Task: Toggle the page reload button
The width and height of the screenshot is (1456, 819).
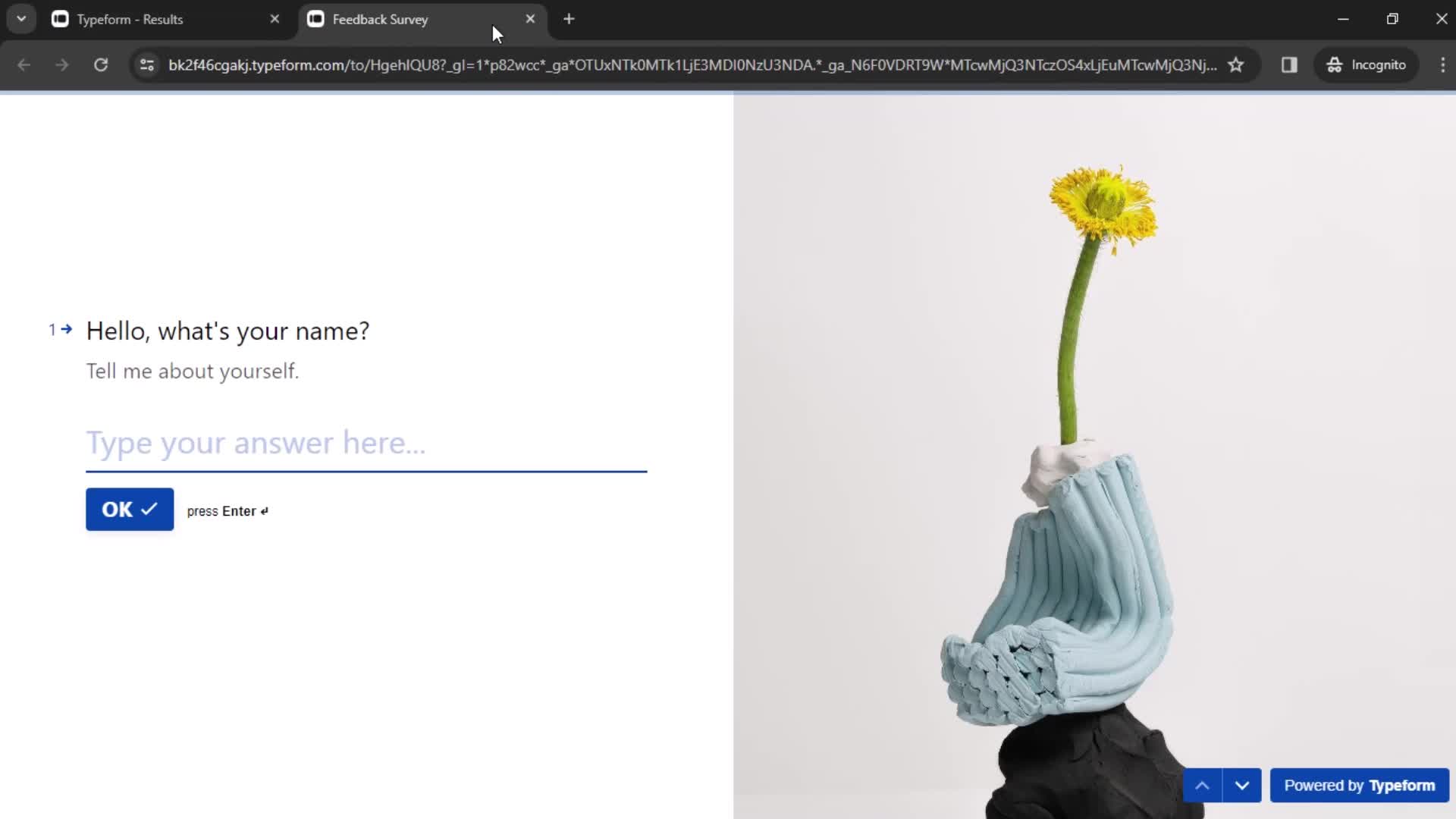Action: [x=100, y=65]
